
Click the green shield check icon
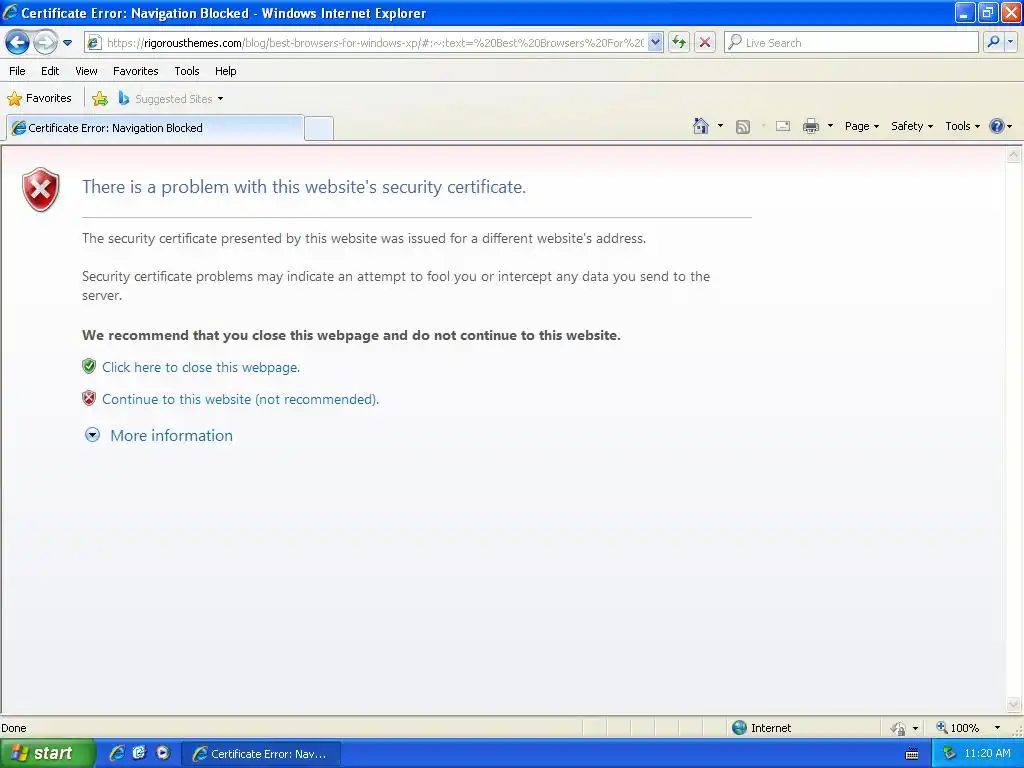pyautogui.click(x=89, y=366)
